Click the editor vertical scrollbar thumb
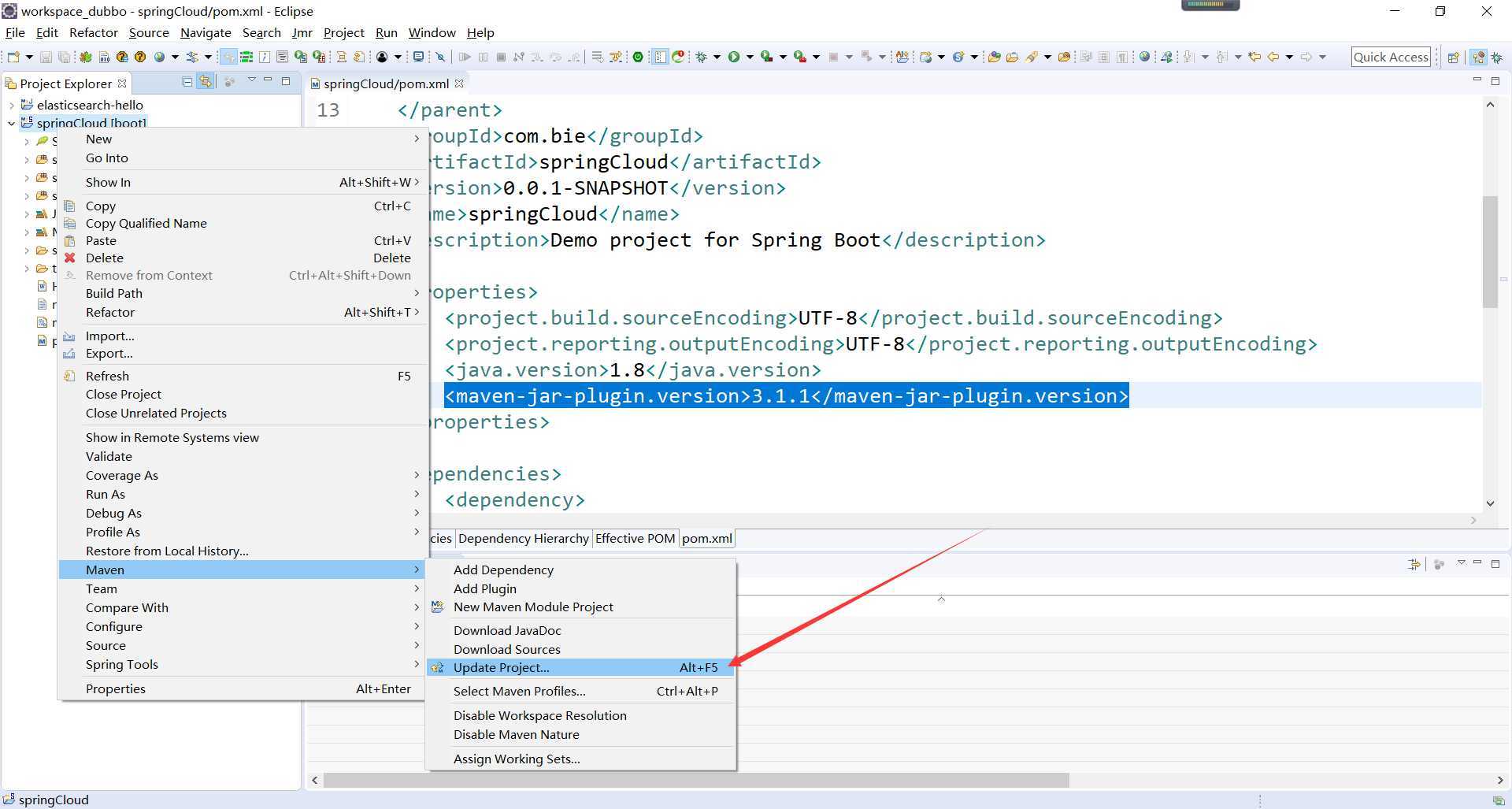Image resolution: width=1512 pixels, height=809 pixels. [x=1489, y=252]
